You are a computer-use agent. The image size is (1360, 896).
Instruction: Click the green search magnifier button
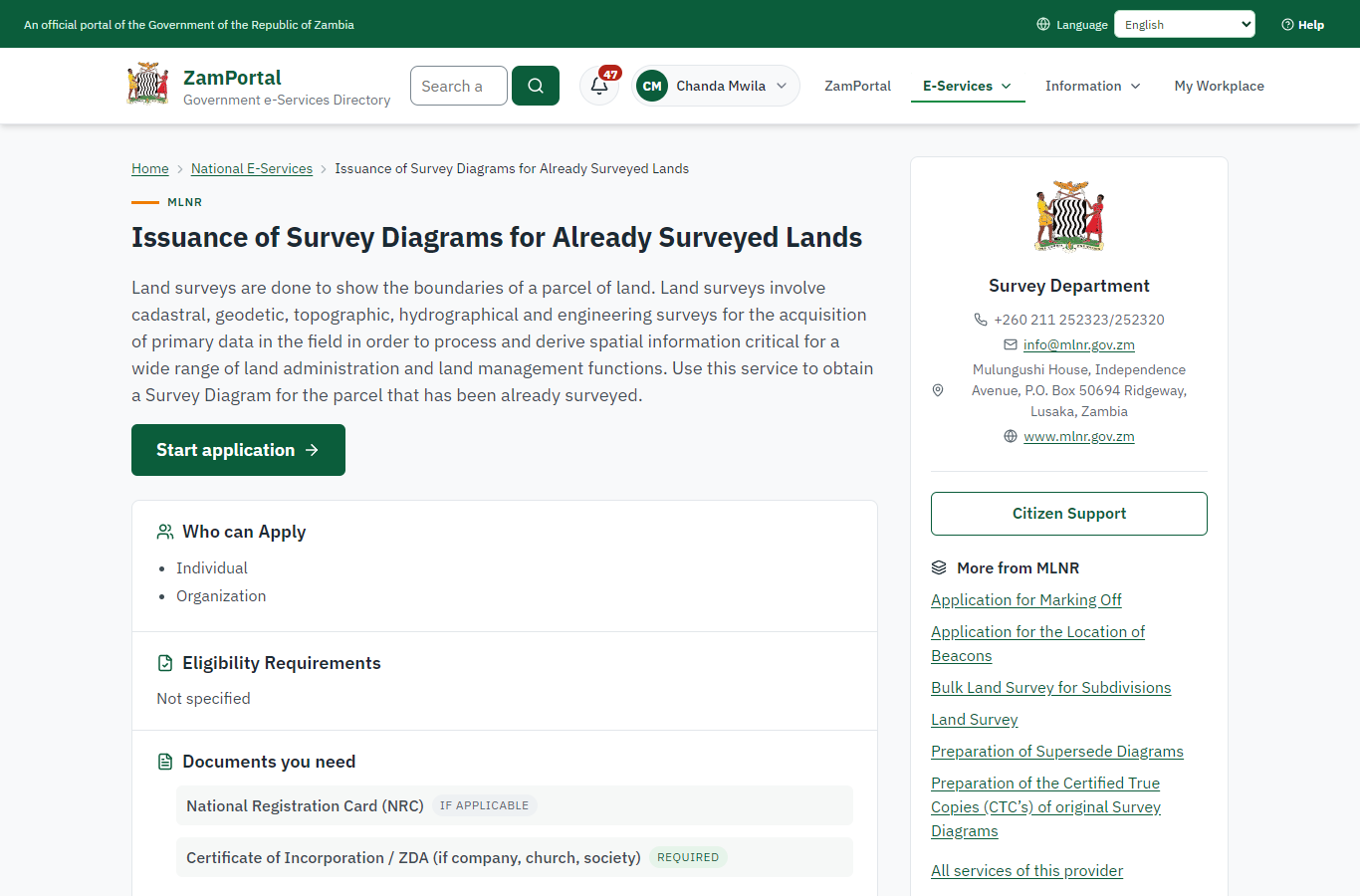tap(536, 86)
